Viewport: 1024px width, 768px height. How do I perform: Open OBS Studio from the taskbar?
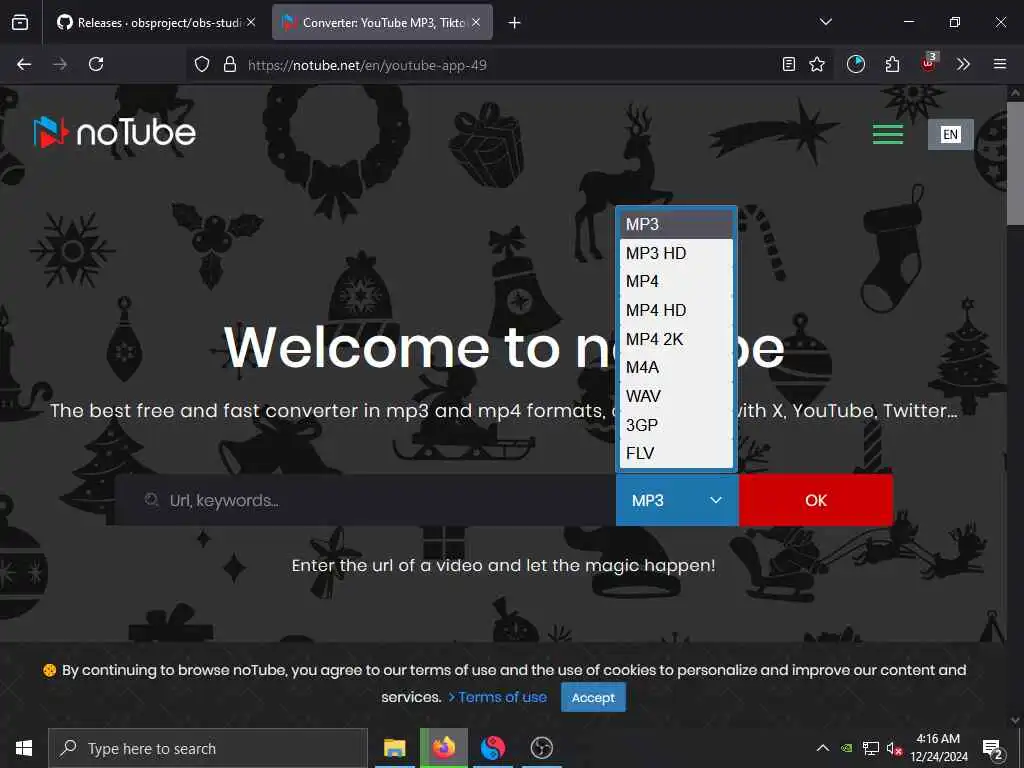pyautogui.click(x=541, y=748)
